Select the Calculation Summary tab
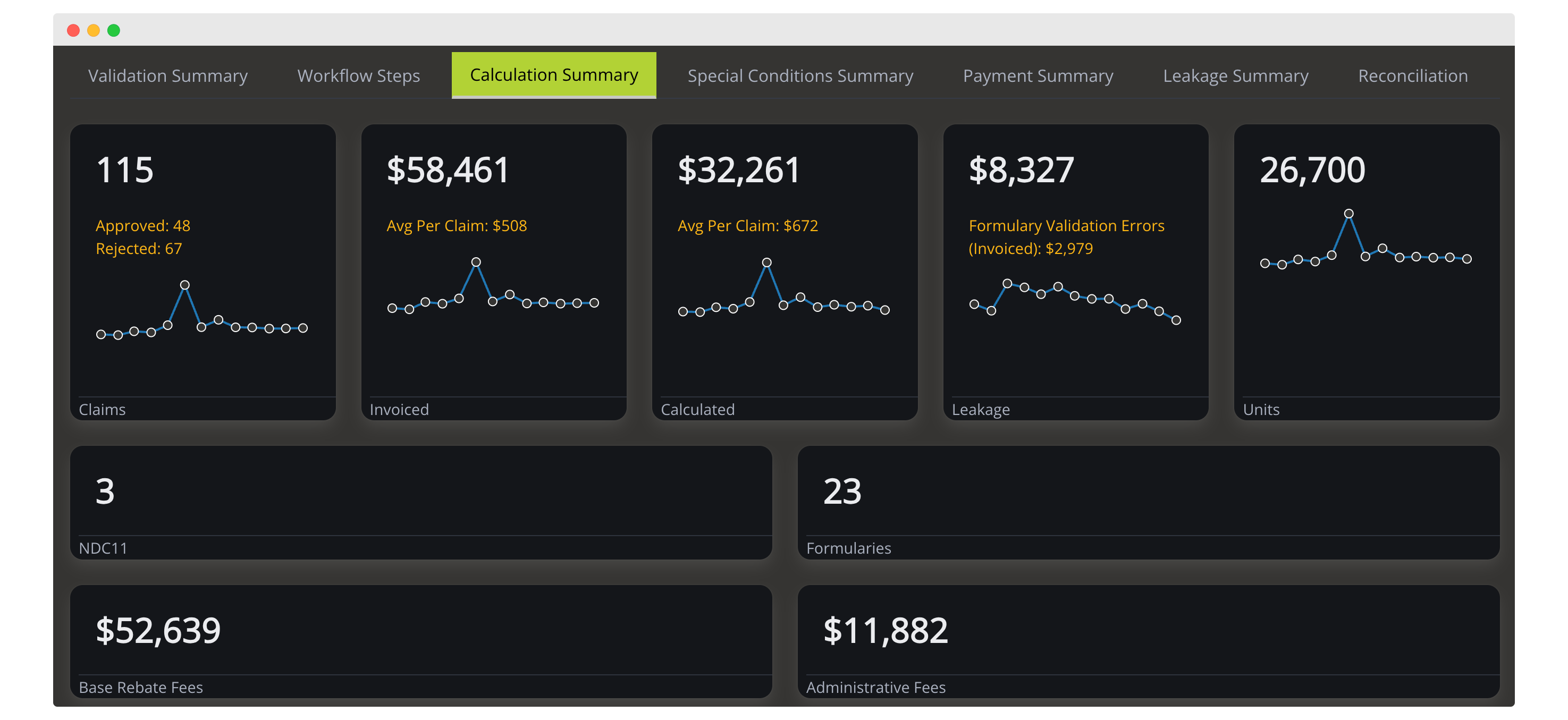Viewport: 1568px width, 720px height. click(x=553, y=75)
